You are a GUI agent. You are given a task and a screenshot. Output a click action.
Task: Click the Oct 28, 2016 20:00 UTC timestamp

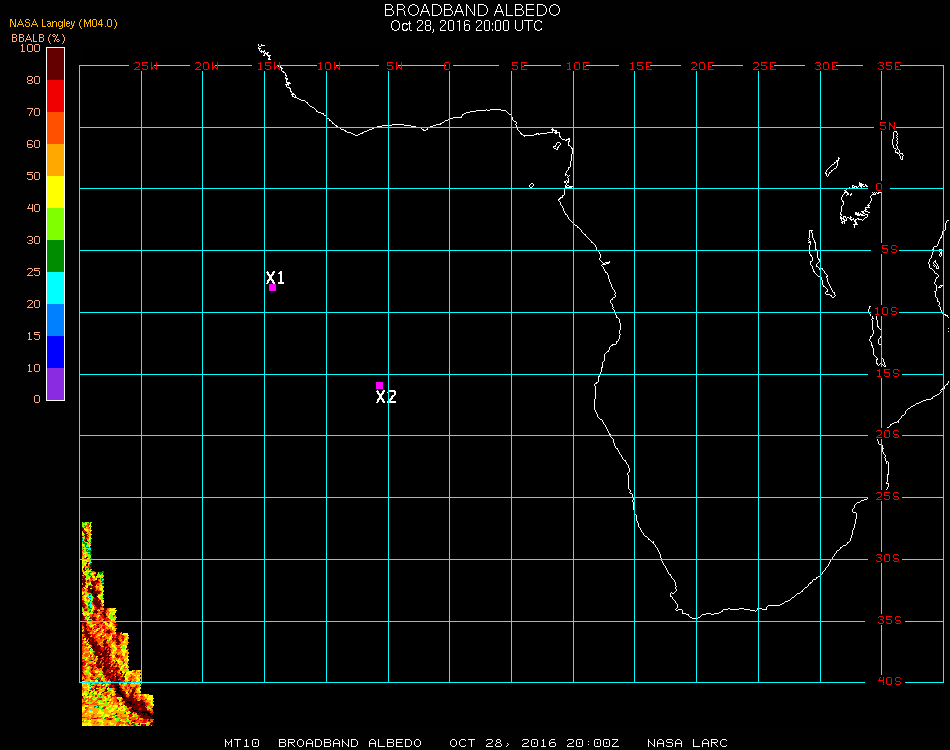pos(467,26)
